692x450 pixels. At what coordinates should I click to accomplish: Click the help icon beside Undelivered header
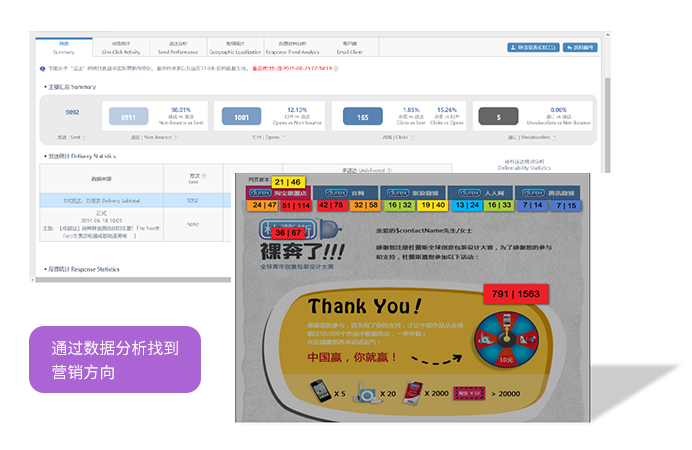pyautogui.click(x=389, y=170)
